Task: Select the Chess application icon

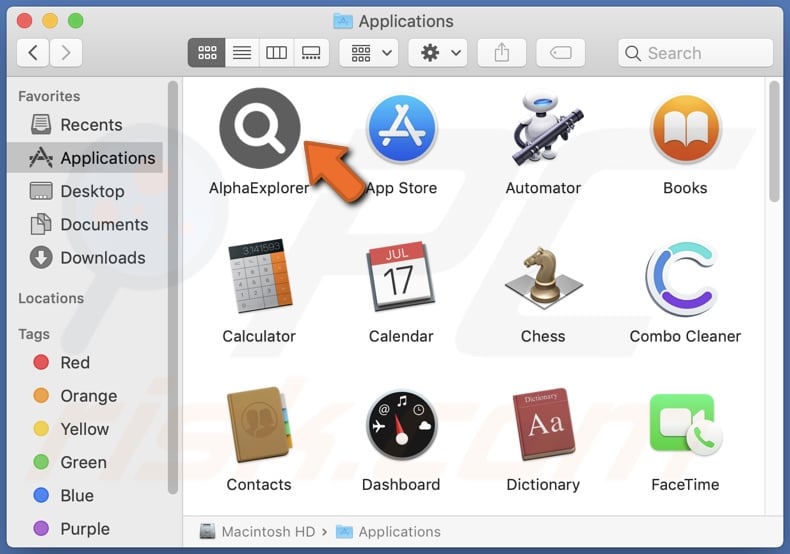Action: coord(544,278)
